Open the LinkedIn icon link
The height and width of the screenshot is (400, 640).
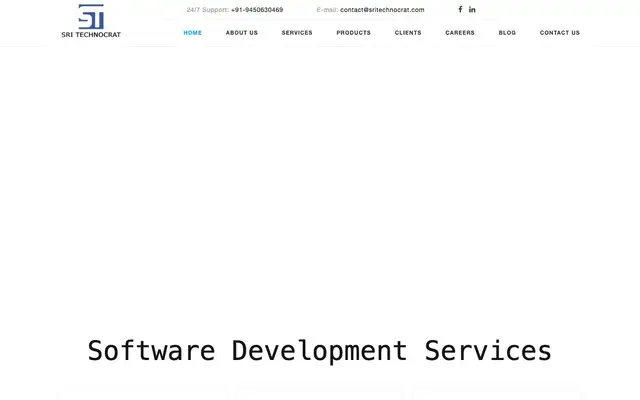coord(472,9)
